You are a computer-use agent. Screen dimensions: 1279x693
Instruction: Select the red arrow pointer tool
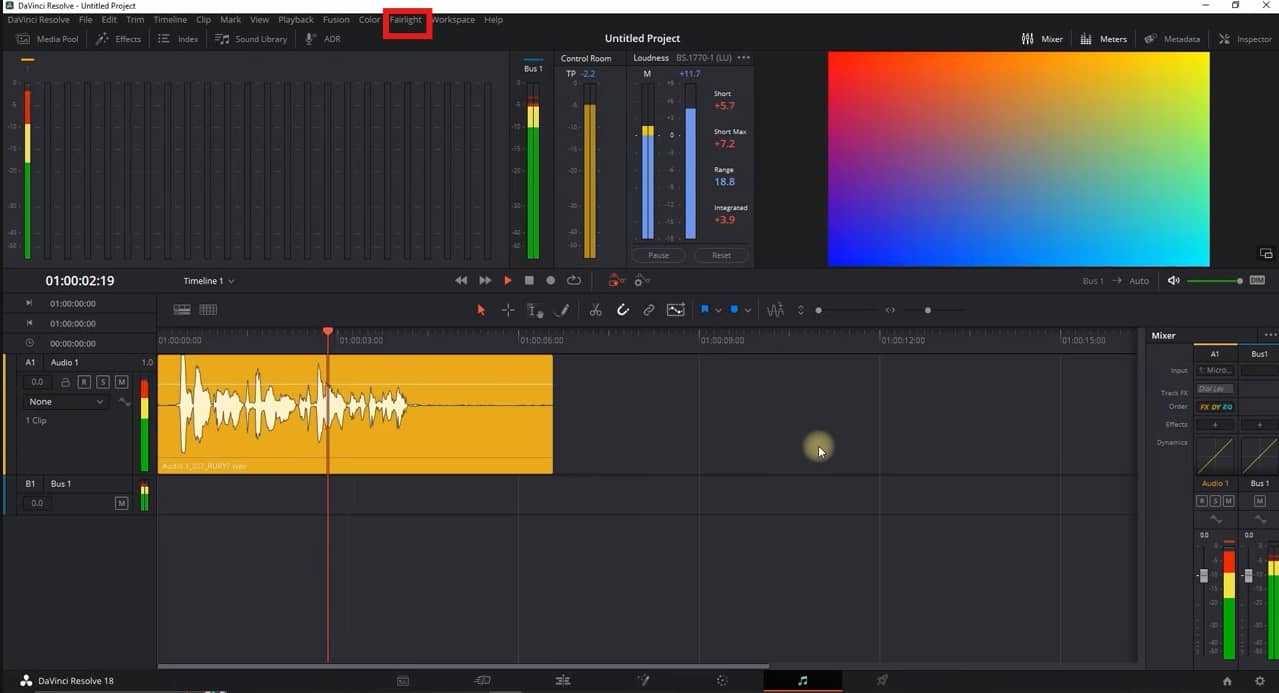(480, 310)
